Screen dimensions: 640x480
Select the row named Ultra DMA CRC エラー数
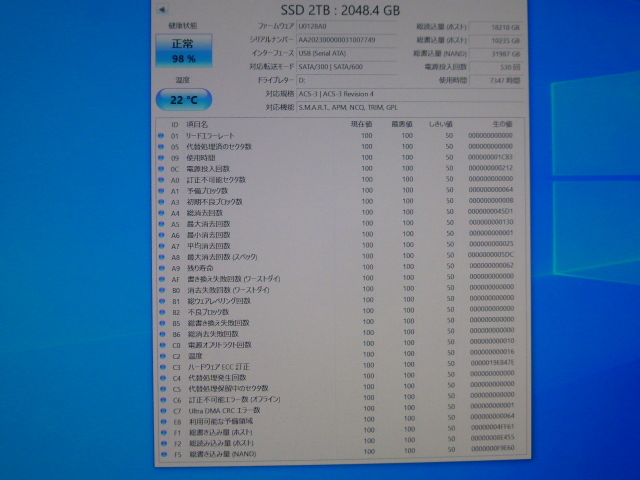pos(343,410)
